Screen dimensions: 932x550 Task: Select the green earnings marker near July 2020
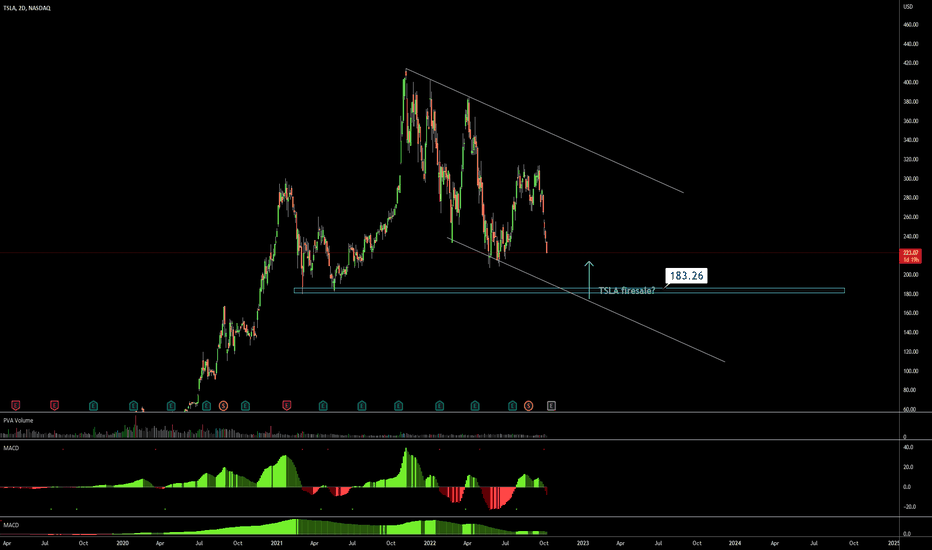tap(206, 406)
